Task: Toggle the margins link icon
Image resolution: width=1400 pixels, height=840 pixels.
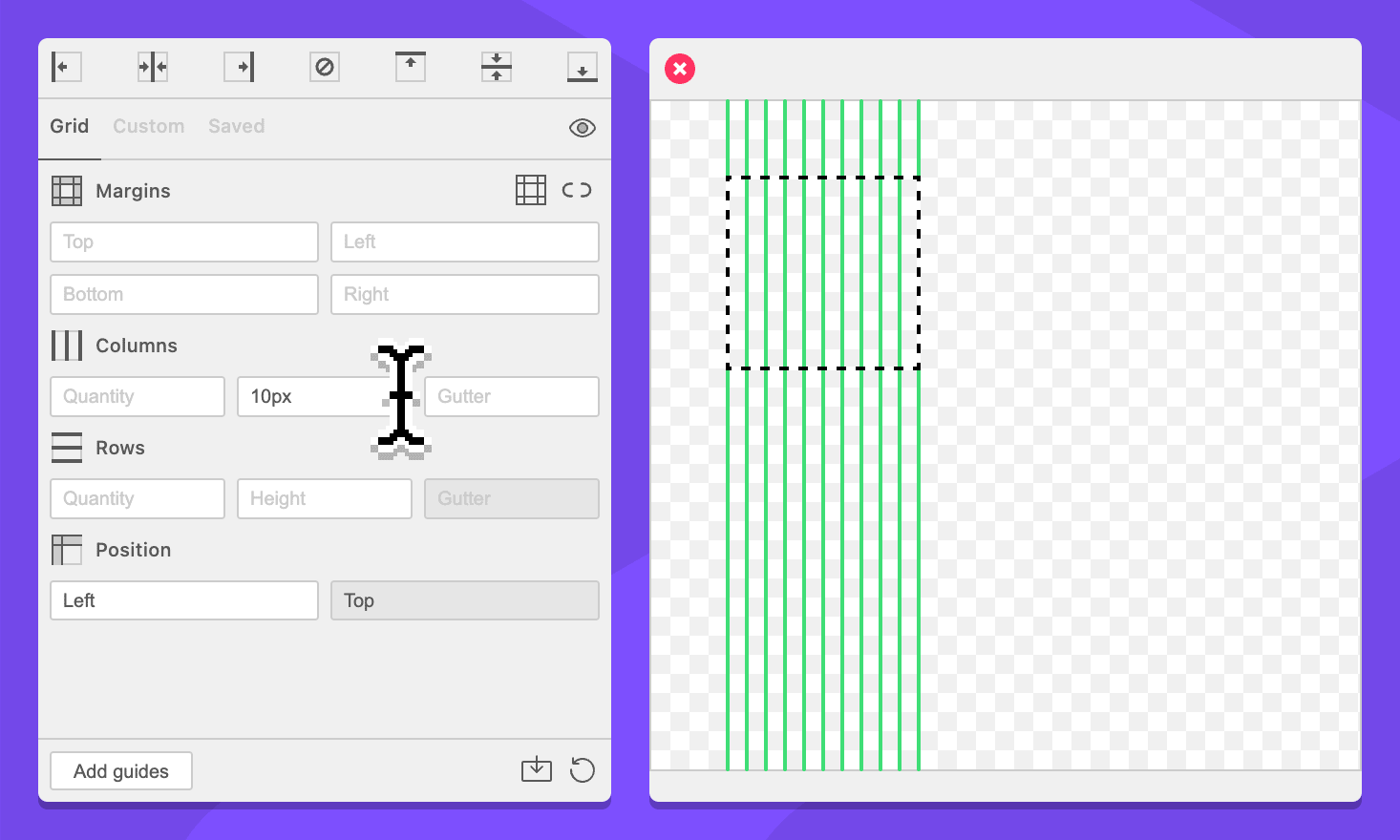Action: (x=577, y=190)
